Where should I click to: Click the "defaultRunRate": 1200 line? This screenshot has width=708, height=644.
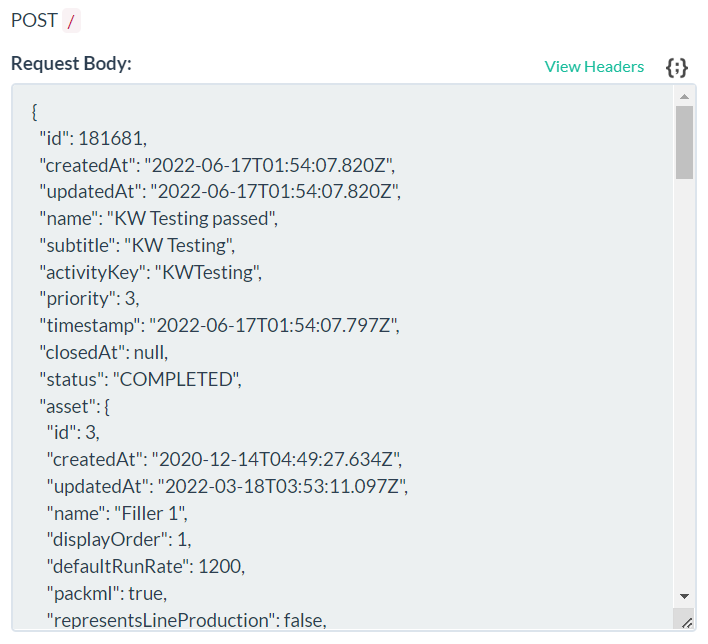(x=146, y=567)
